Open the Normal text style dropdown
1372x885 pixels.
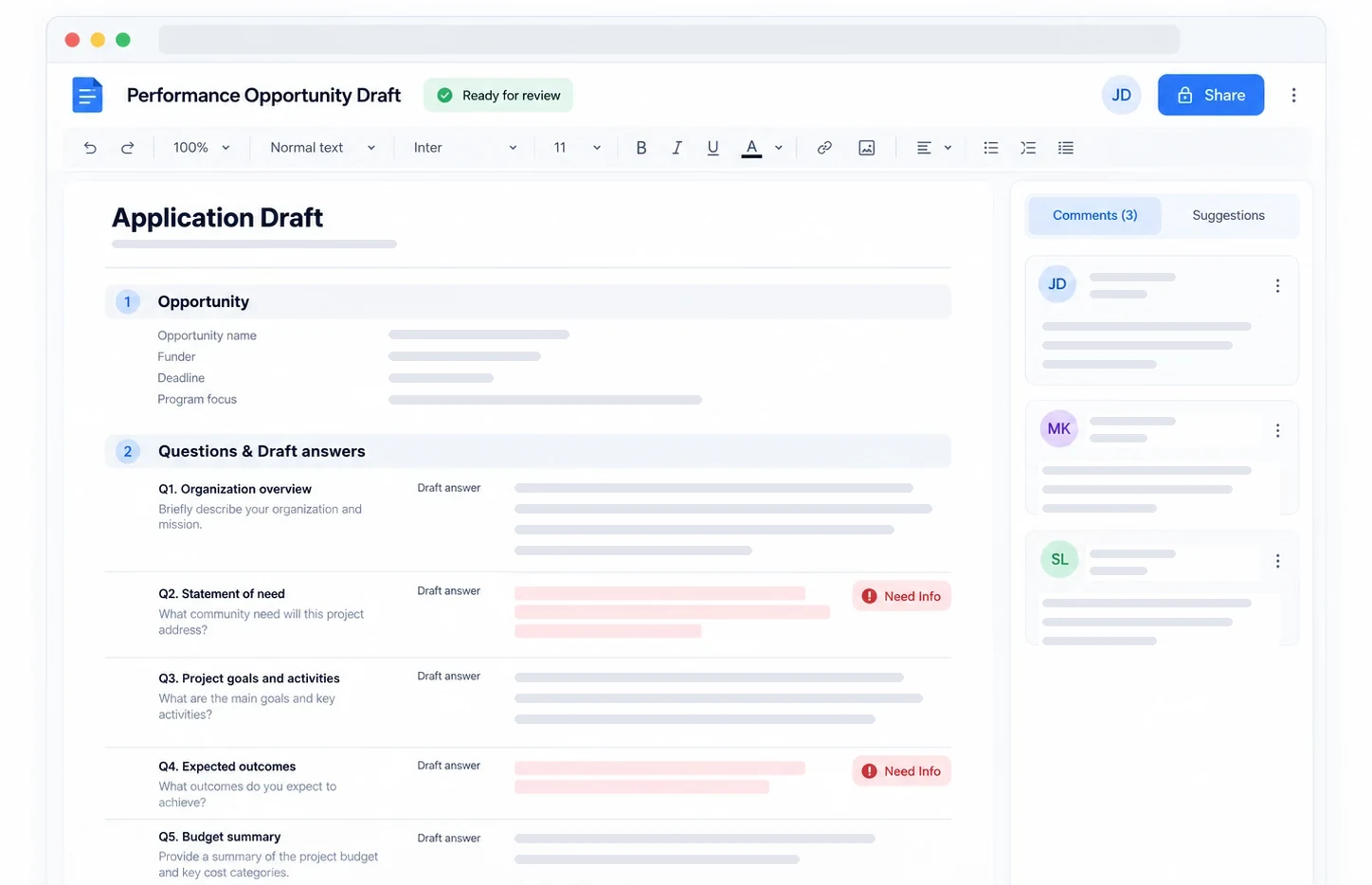323,148
